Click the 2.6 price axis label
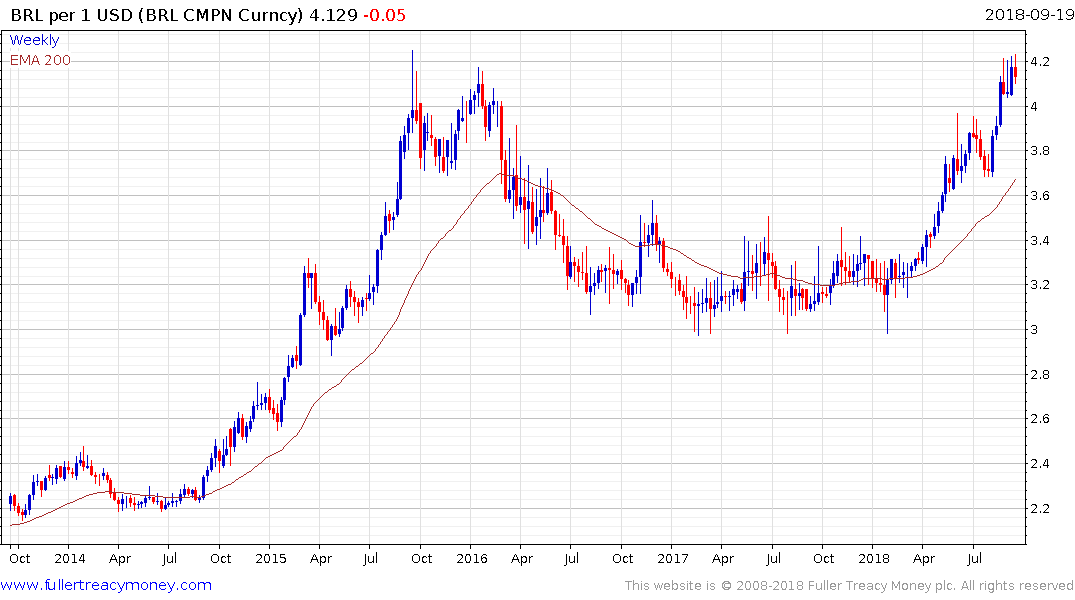Screen dimensions: 1075x600 point(1040,419)
